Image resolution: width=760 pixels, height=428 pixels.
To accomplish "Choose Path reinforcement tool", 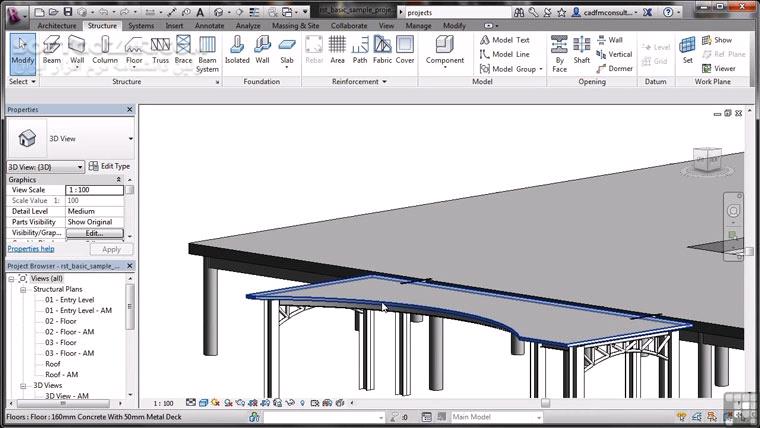I will click(x=360, y=50).
